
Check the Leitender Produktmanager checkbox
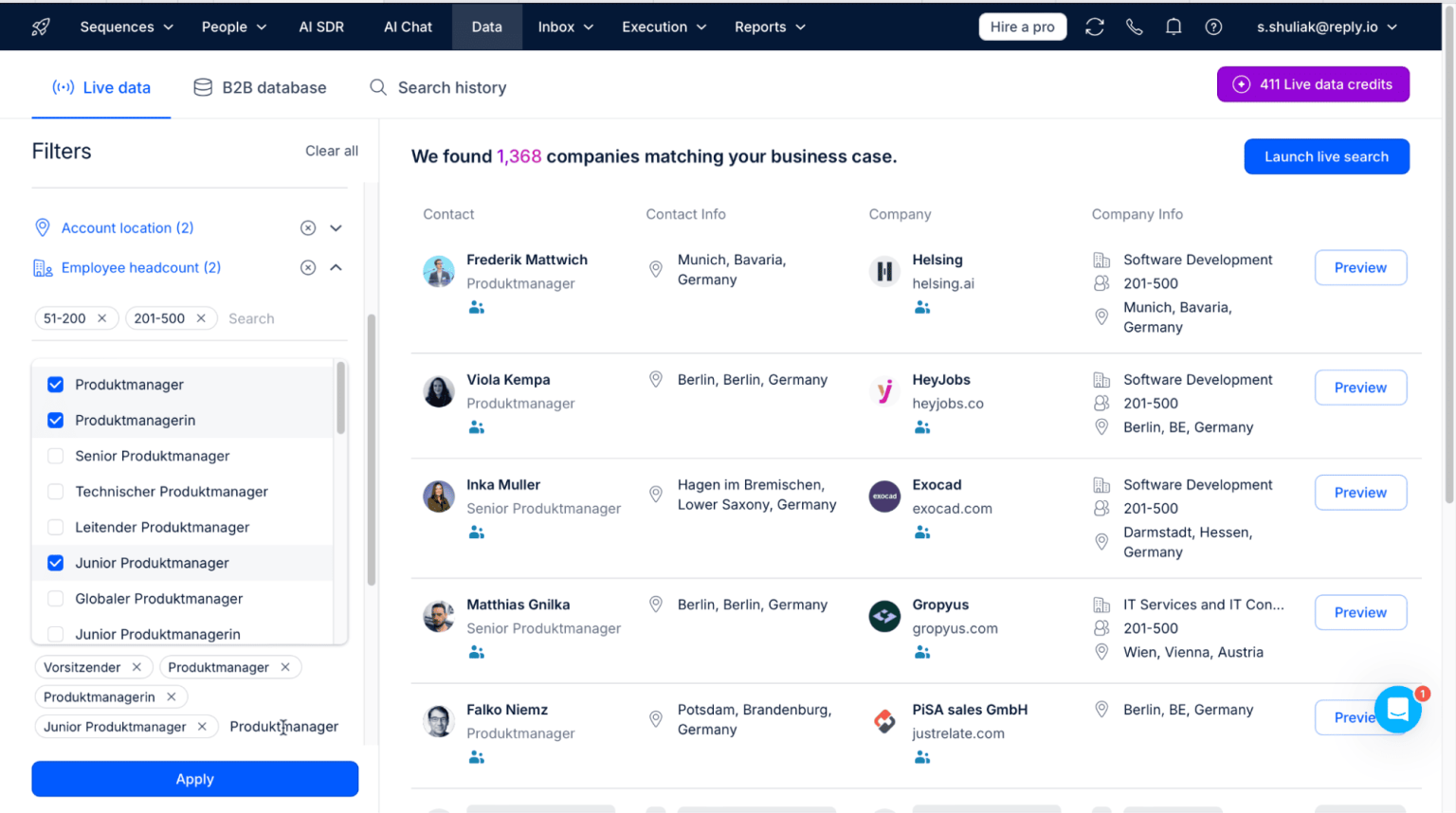(x=56, y=527)
